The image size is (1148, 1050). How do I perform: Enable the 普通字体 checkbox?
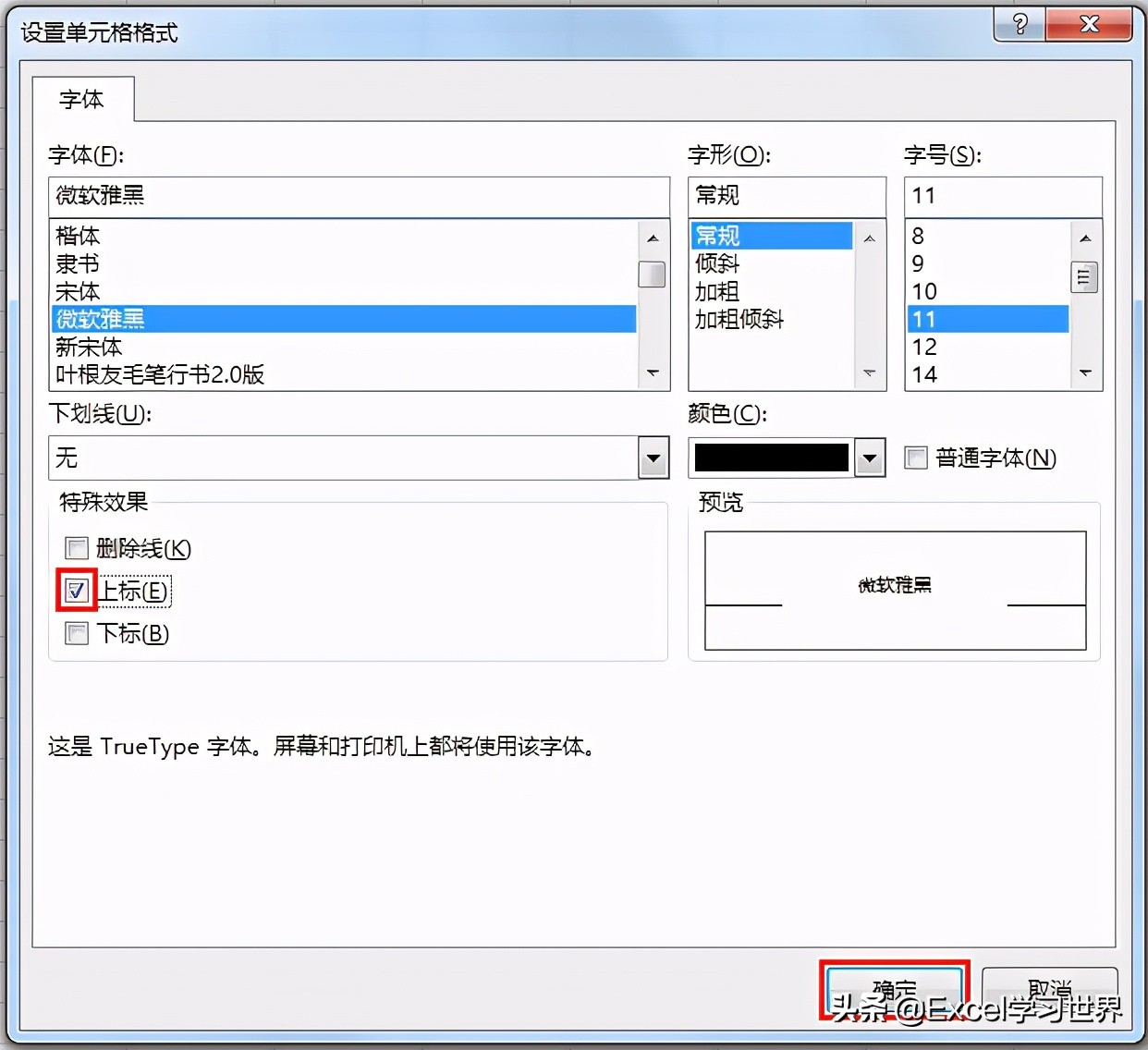[x=916, y=458]
